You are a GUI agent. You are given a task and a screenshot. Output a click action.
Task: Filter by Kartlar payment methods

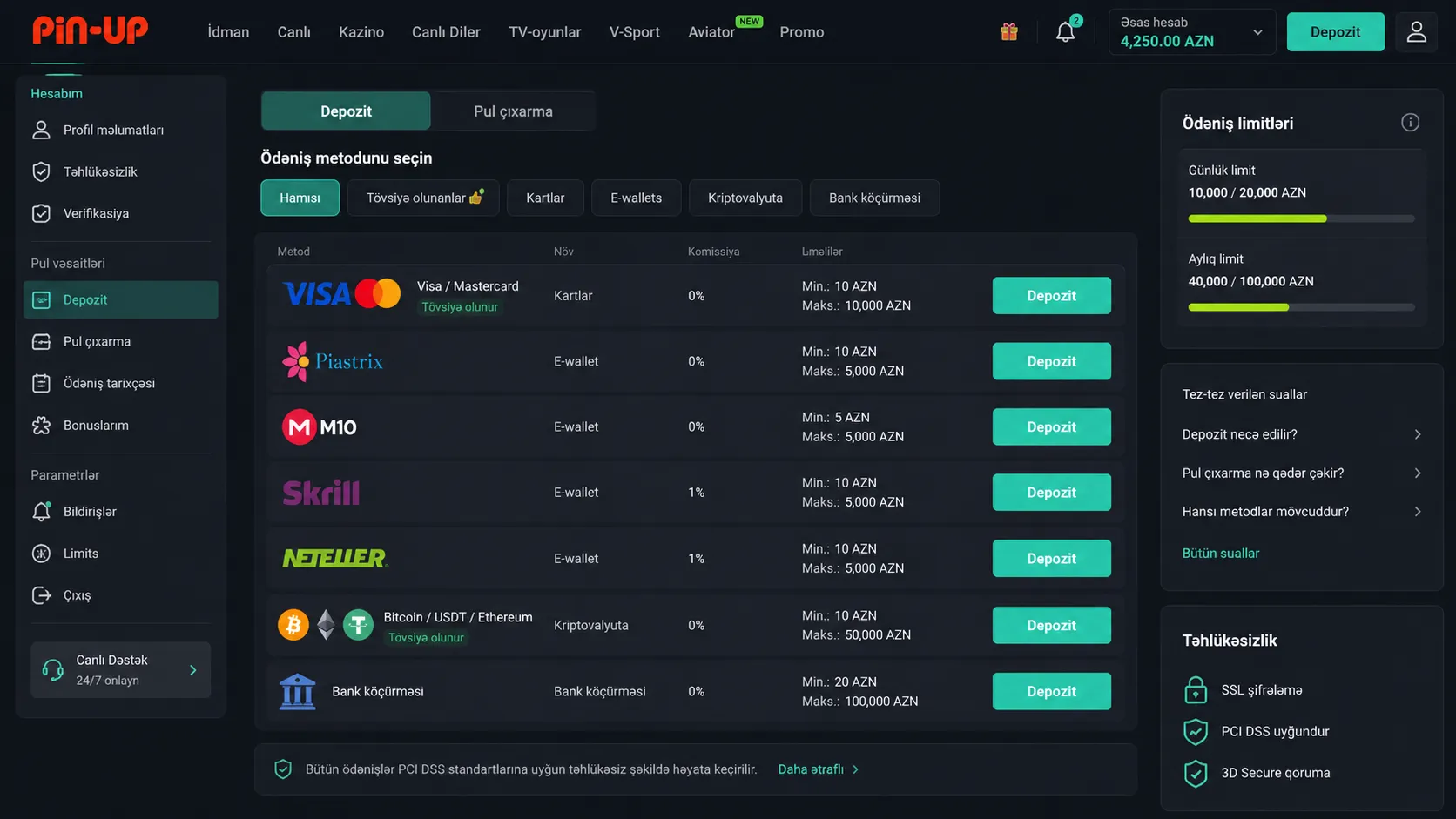coord(545,198)
